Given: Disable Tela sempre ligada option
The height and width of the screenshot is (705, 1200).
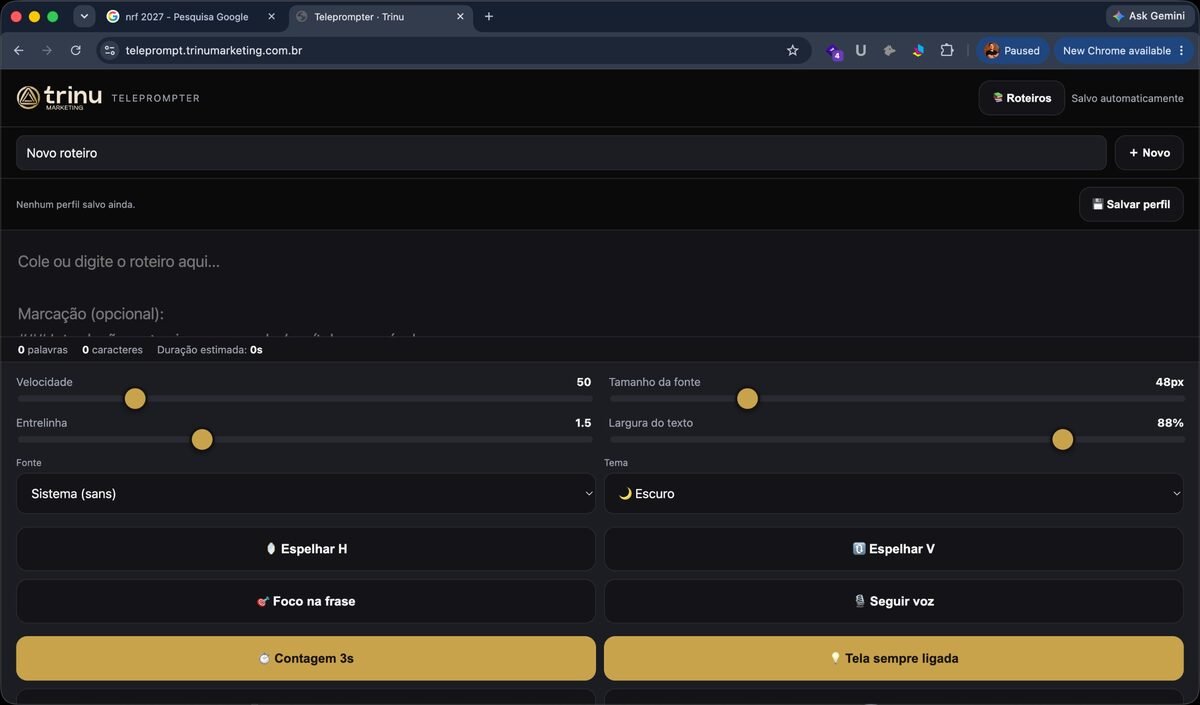Looking at the screenshot, I should (894, 658).
